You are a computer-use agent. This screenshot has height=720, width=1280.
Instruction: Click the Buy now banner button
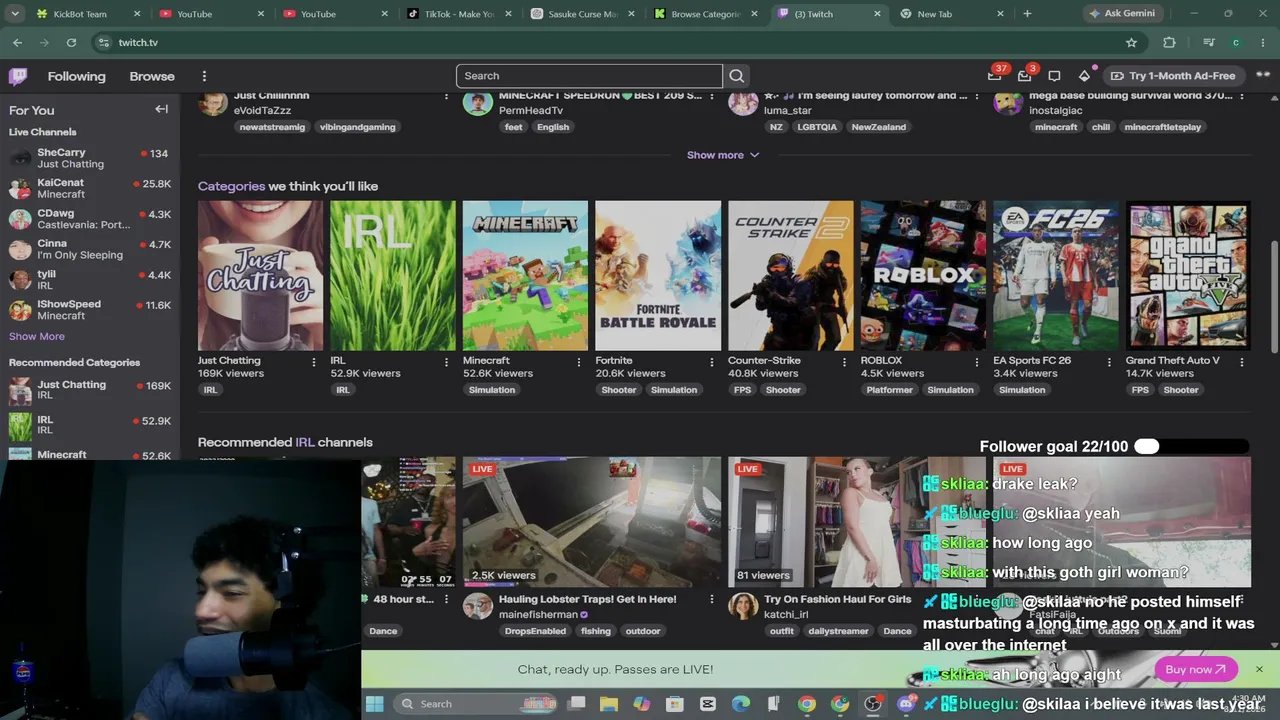coord(1195,670)
